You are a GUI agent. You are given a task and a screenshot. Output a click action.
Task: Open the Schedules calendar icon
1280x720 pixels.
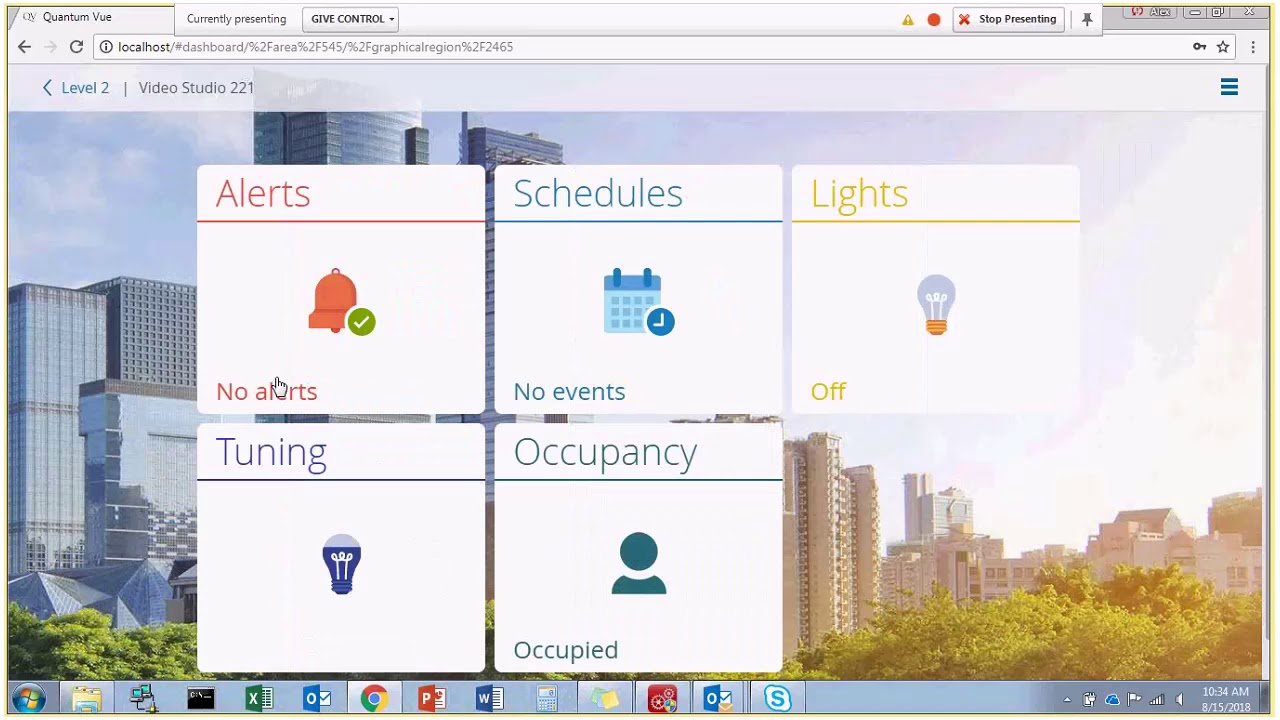[639, 301]
